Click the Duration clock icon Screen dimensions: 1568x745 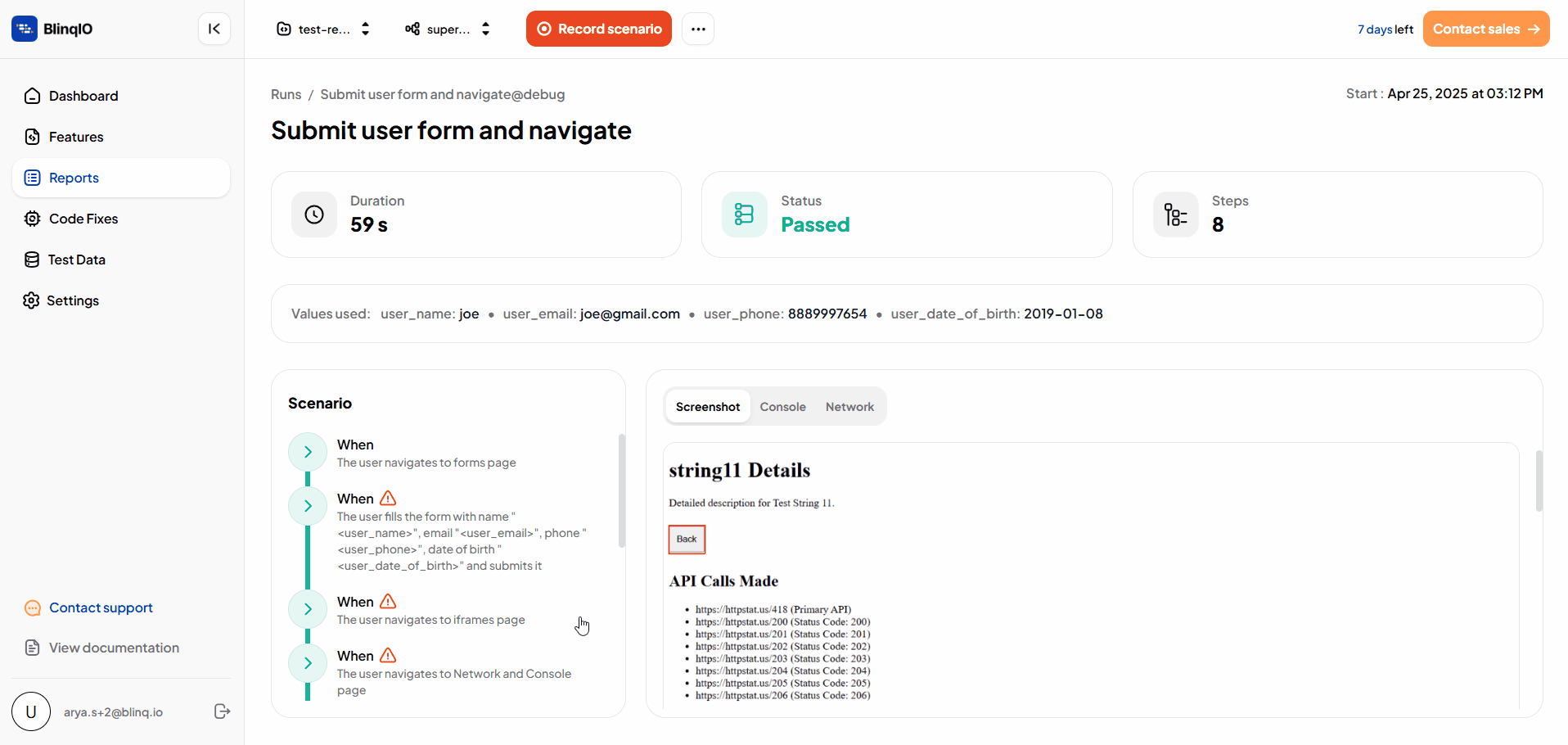[x=314, y=214]
